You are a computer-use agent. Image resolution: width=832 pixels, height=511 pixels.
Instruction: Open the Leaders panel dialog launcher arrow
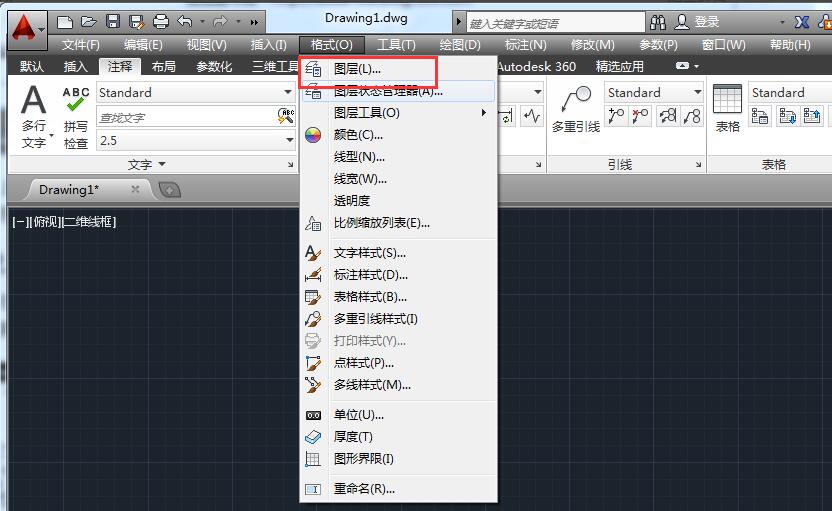pos(698,165)
